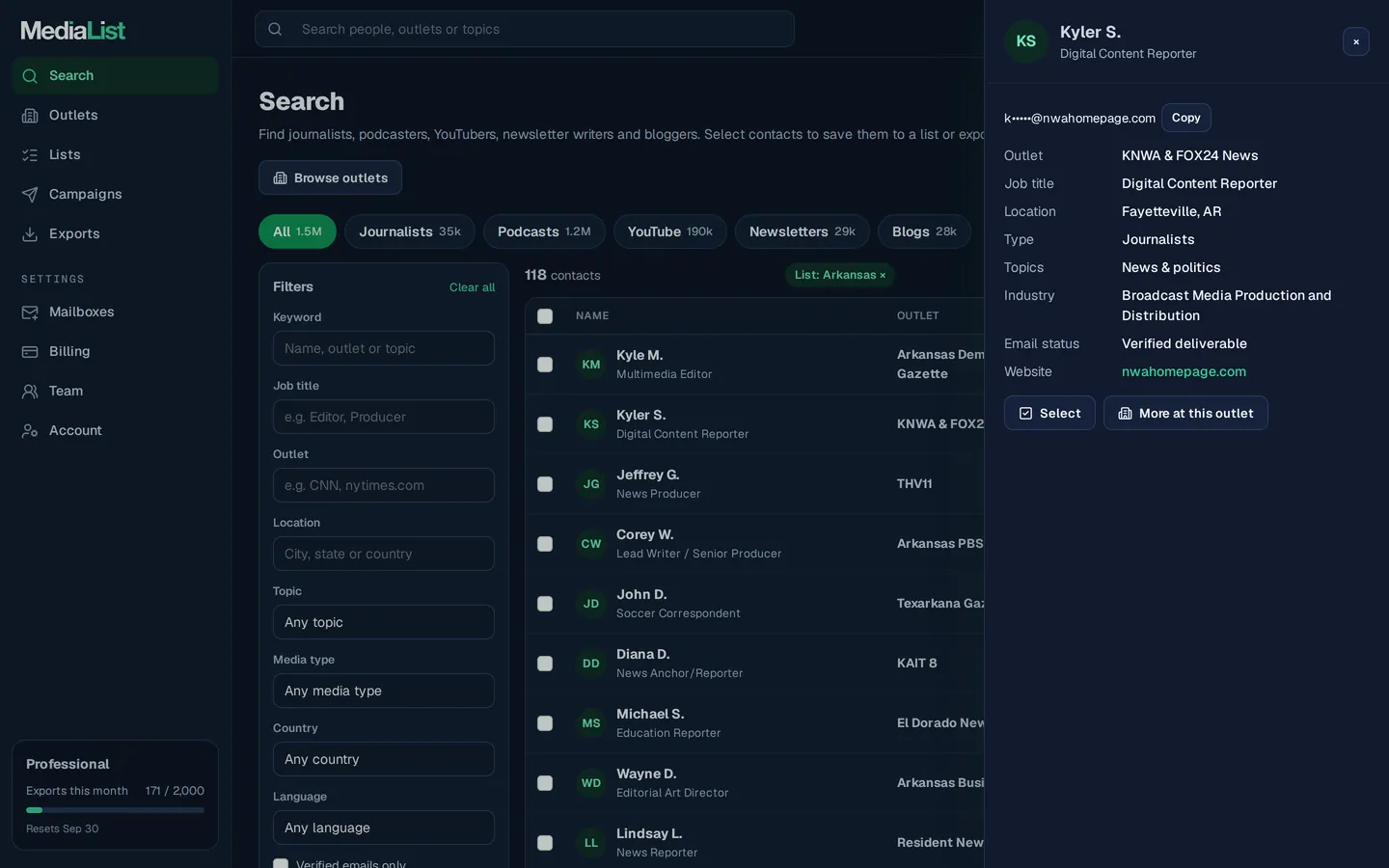Switch to the Podcasts tab
This screenshot has height=868, width=1389.
pyautogui.click(x=544, y=231)
